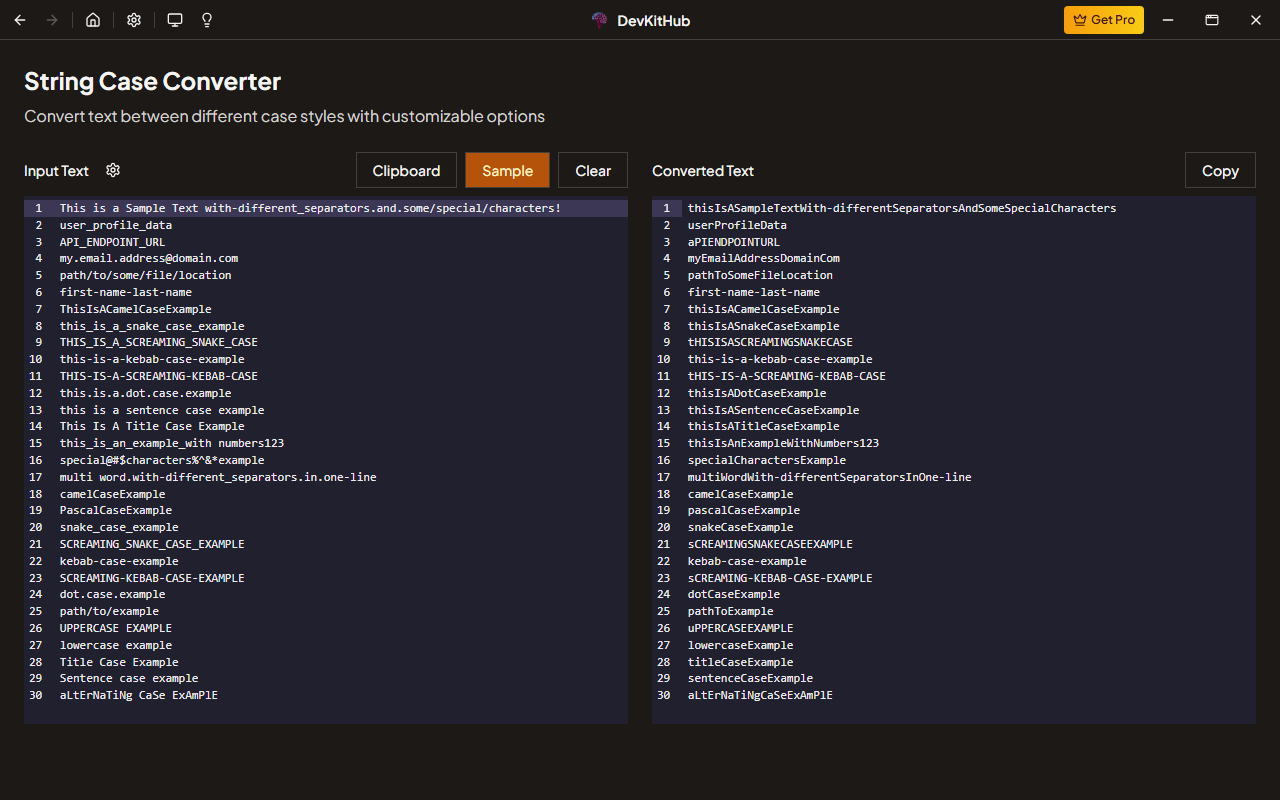
Task: Click input line 'path/to/some/file/location'
Action: 145,275
